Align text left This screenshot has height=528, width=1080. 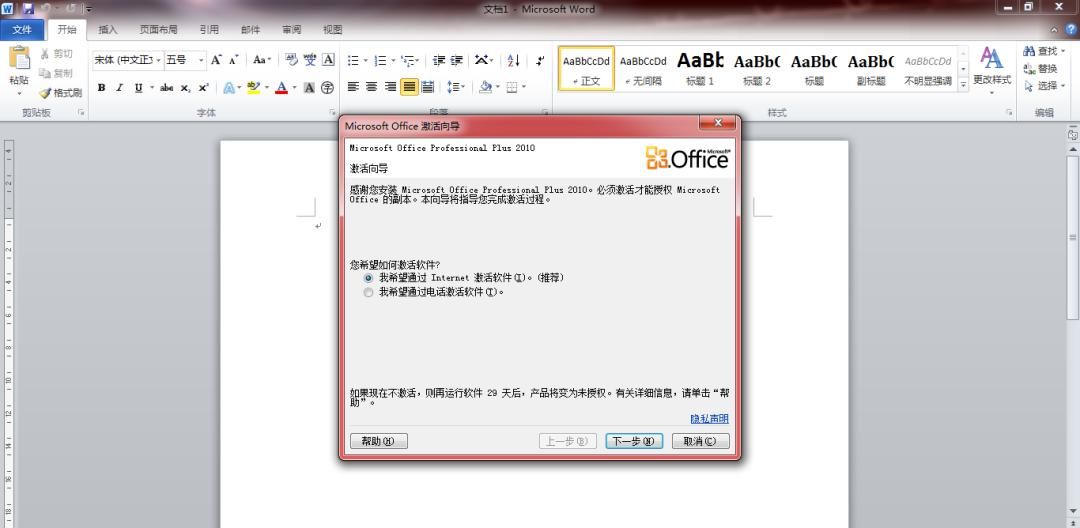(353, 87)
